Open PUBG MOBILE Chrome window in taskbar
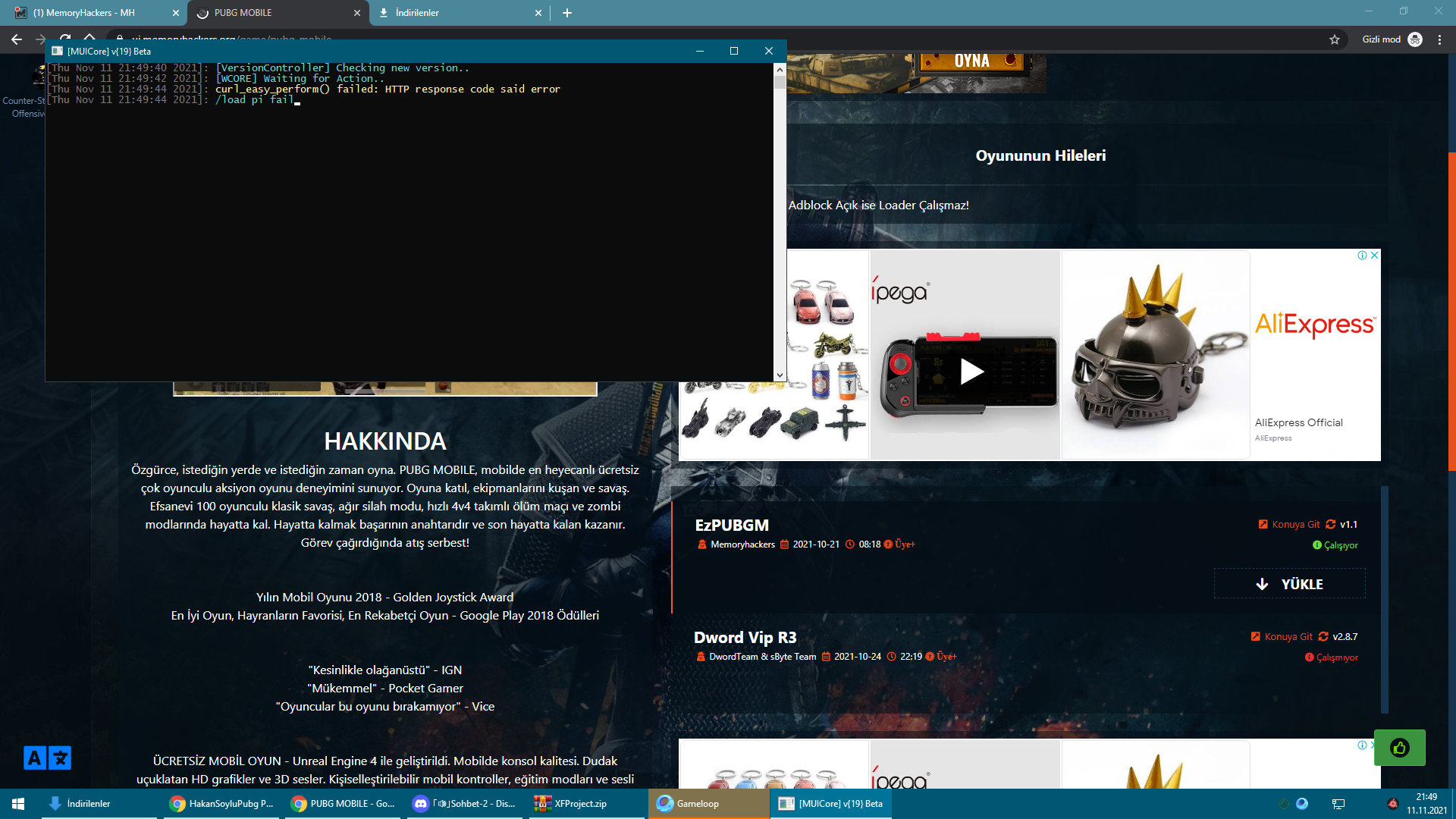Screen dimensions: 1456x819 (343, 804)
